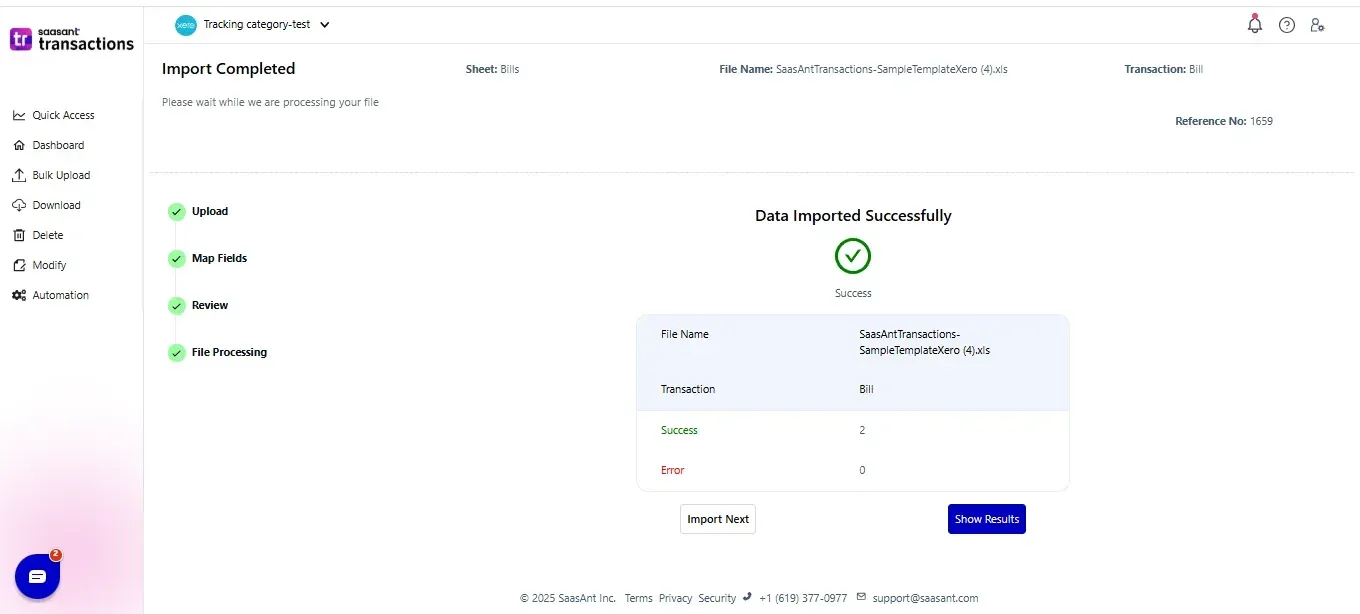
Task: Click the Xero organization logo
Action: pos(186,25)
